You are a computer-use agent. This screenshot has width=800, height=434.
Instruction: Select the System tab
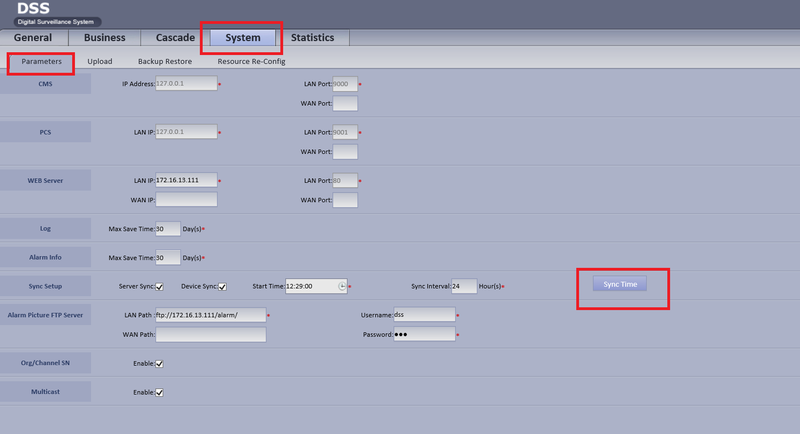[x=243, y=38]
